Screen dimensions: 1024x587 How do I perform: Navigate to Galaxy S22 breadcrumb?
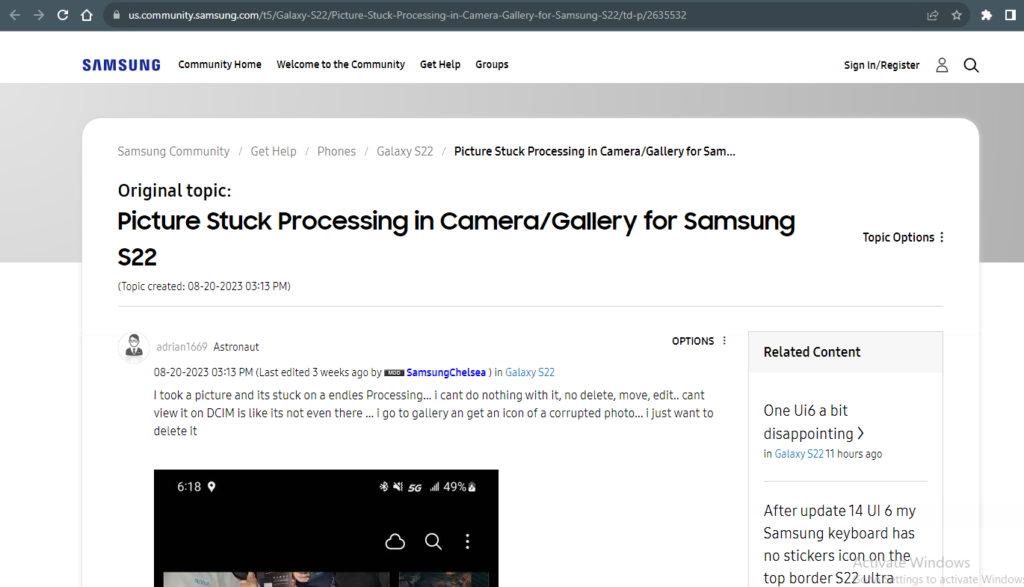coord(404,152)
